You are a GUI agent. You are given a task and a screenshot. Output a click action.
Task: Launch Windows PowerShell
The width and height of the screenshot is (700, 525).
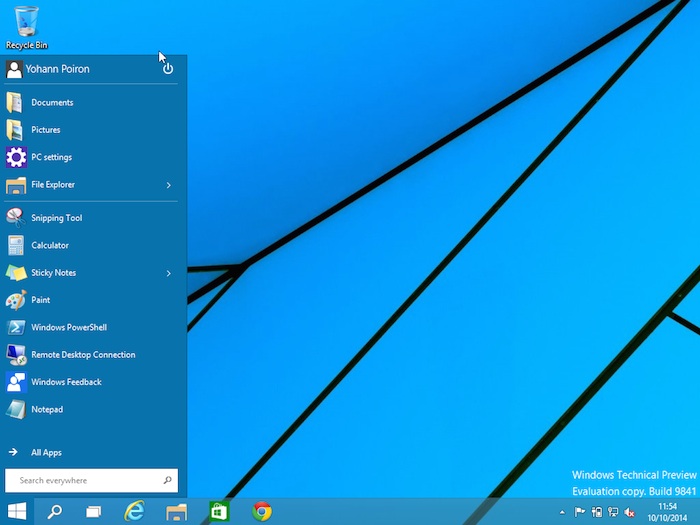pyautogui.click(x=68, y=327)
